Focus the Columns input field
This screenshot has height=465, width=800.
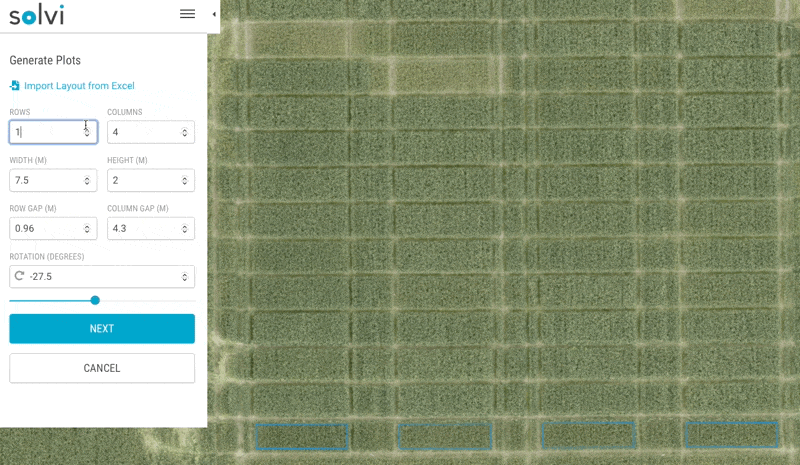(x=151, y=132)
